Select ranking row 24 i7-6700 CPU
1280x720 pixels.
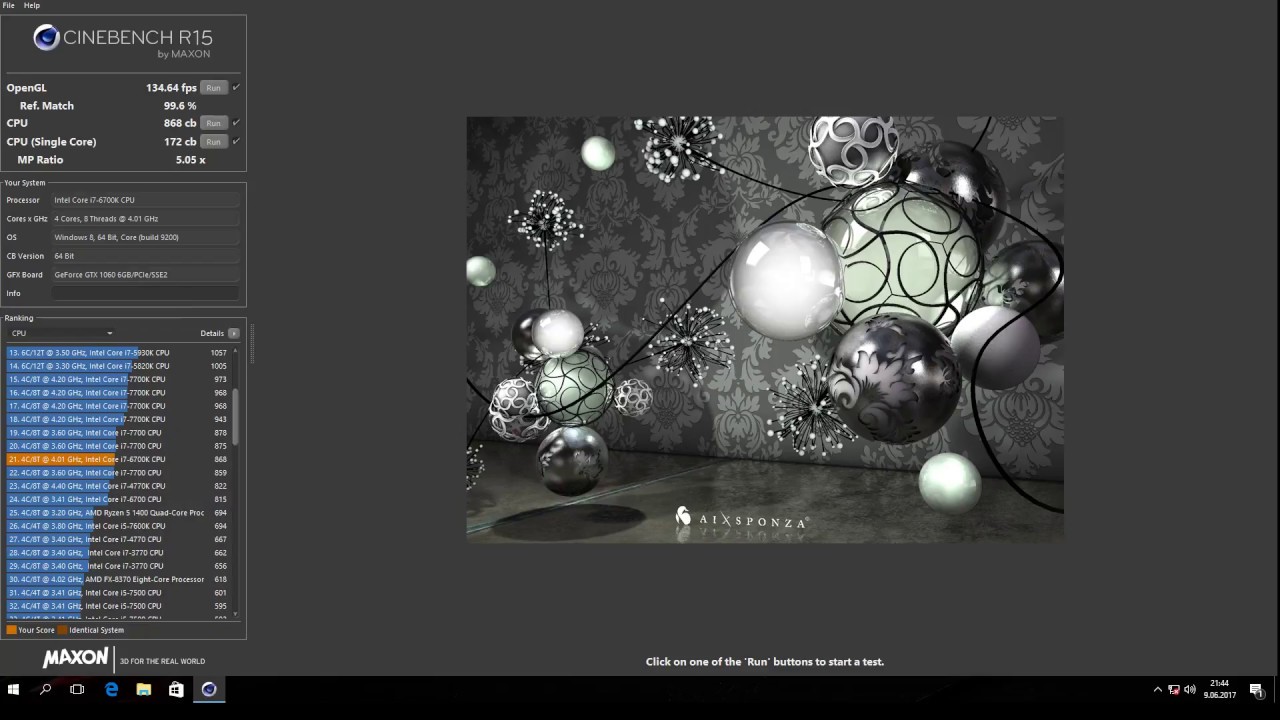tap(118, 499)
